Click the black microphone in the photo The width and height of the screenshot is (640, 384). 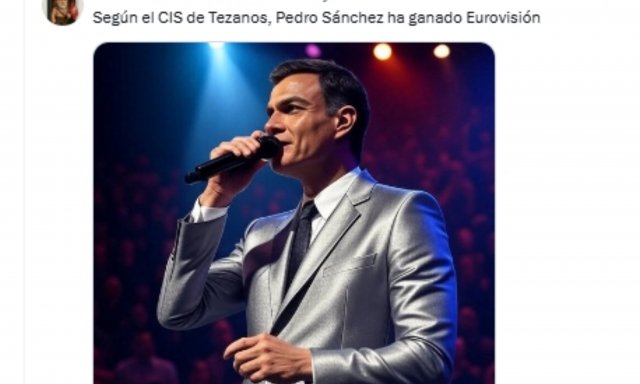[233, 160]
